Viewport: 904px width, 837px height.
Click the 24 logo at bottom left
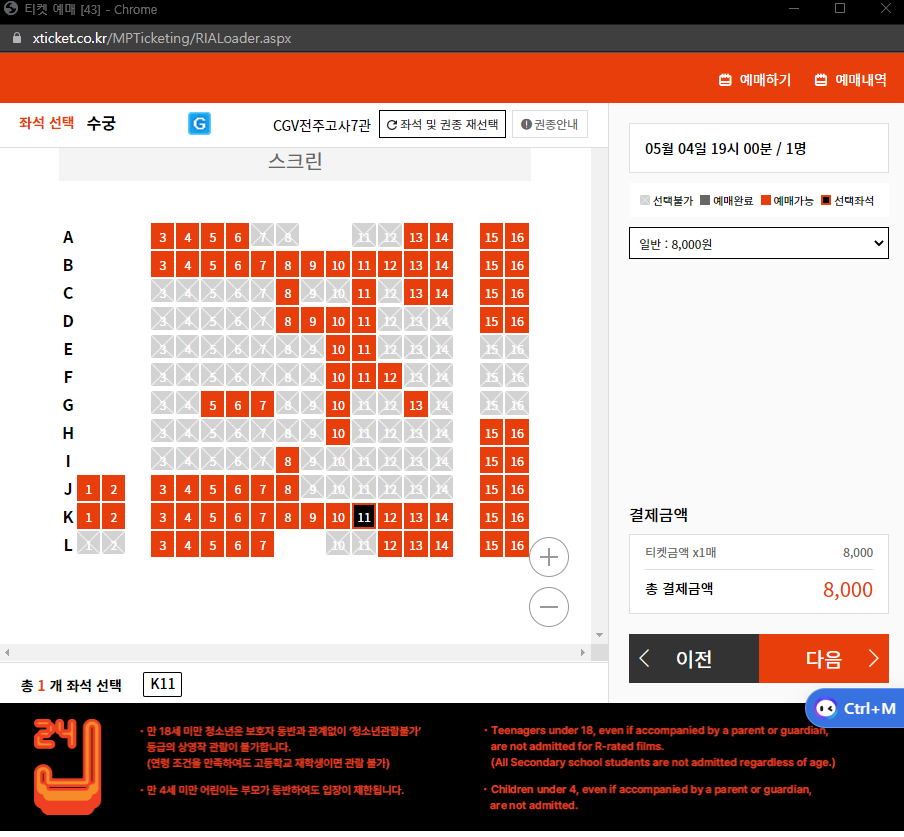tap(67, 766)
